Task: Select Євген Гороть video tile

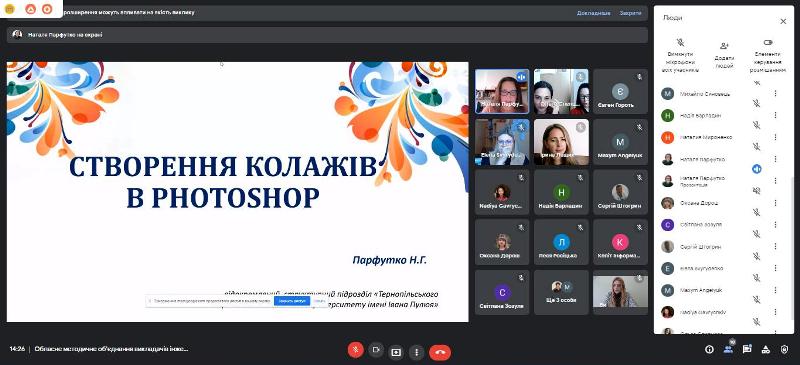Action: tap(620, 91)
